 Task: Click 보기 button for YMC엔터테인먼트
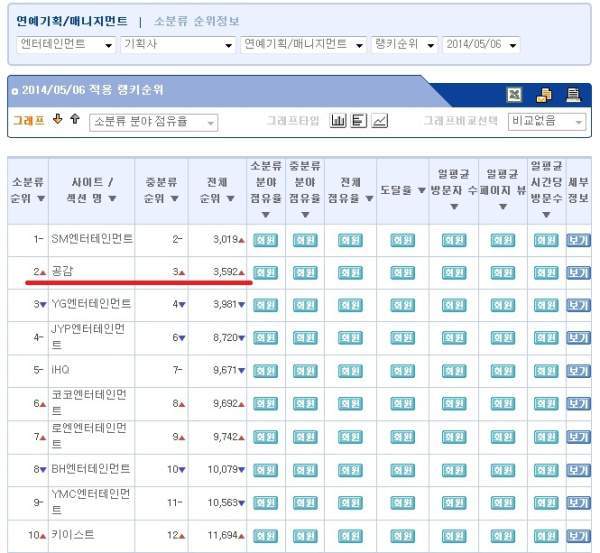point(578,503)
